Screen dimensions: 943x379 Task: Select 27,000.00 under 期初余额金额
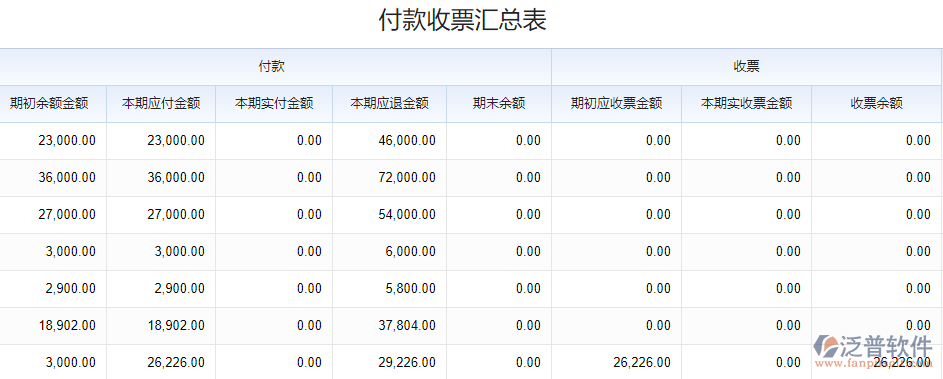click(x=67, y=215)
